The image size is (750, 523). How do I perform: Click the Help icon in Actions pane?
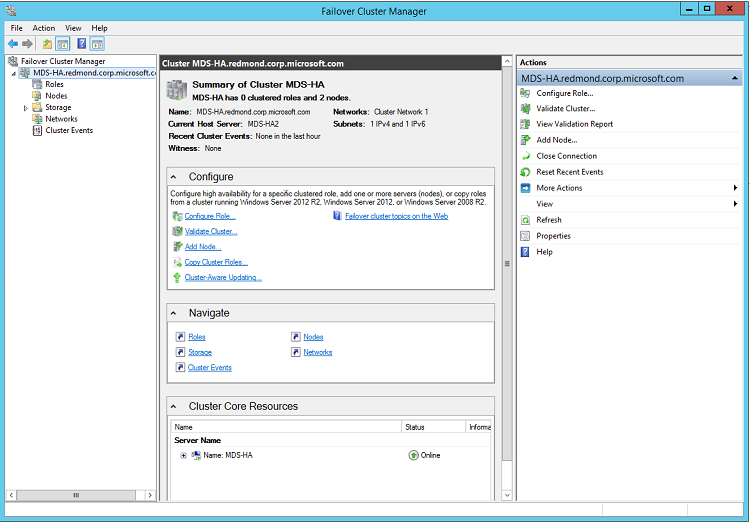pyautogui.click(x=525, y=252)
